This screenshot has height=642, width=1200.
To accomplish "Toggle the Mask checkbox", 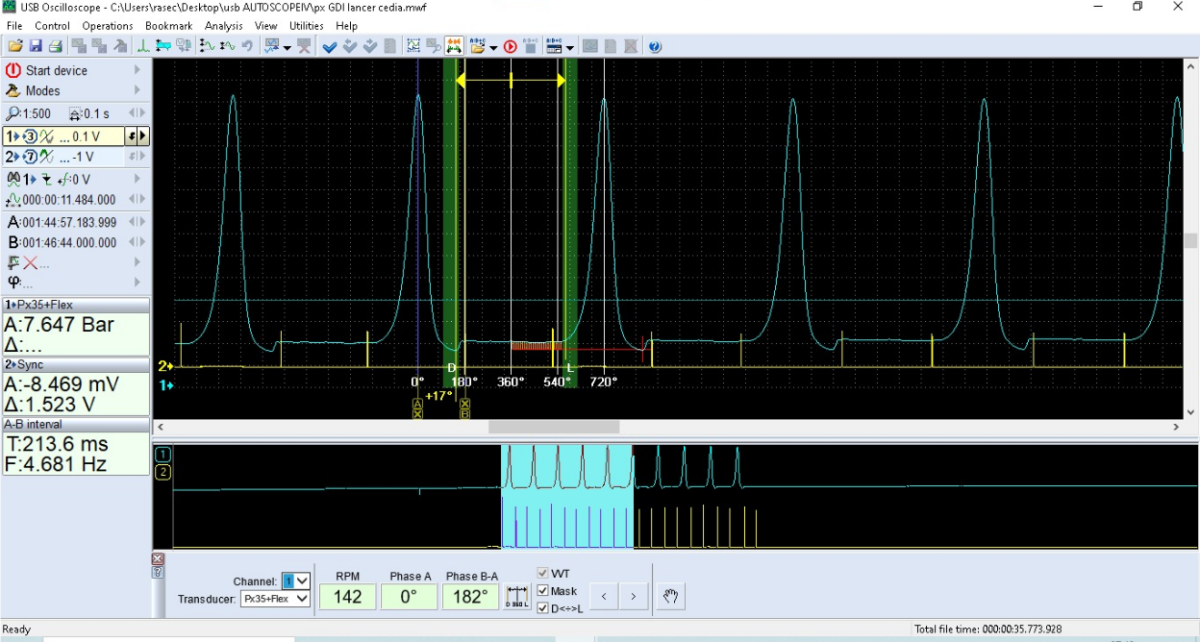I will [x=543, y=591].
